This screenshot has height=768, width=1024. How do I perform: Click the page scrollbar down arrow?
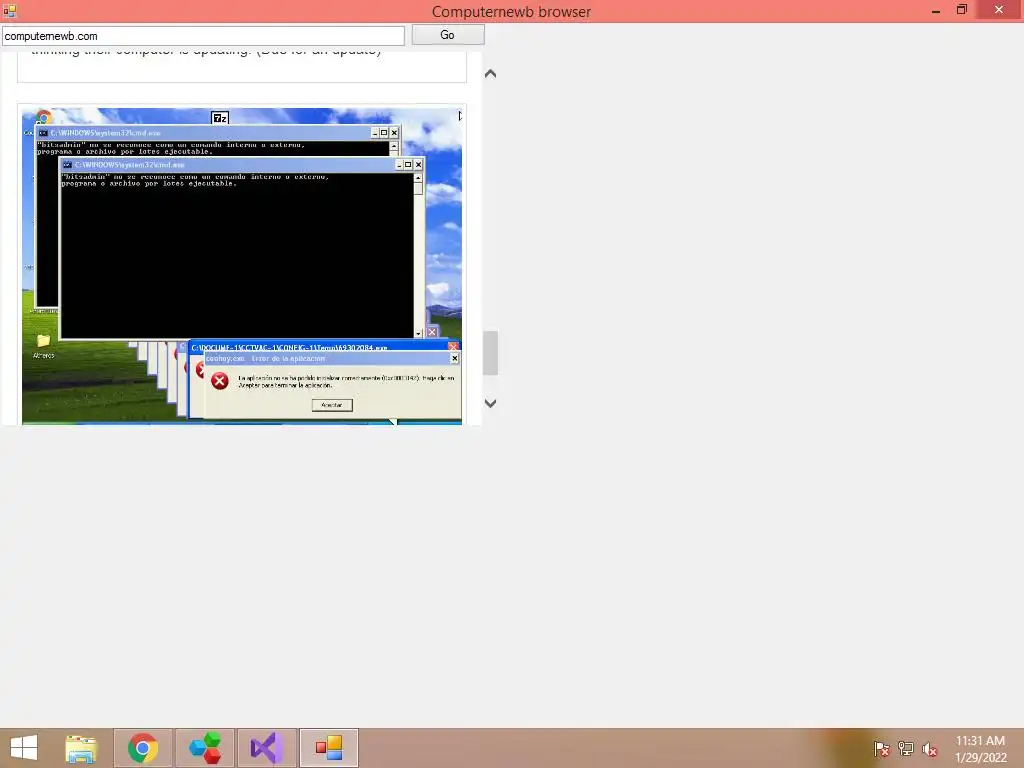490,403
